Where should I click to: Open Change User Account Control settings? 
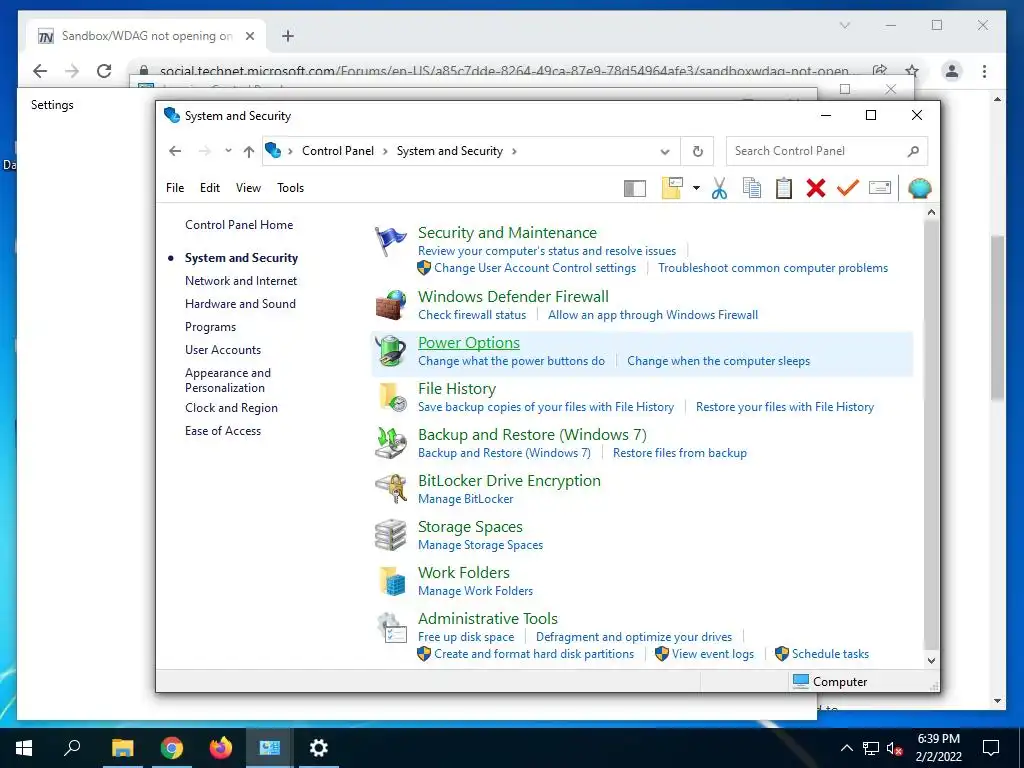pyautogui.click(x=535, y=268)
